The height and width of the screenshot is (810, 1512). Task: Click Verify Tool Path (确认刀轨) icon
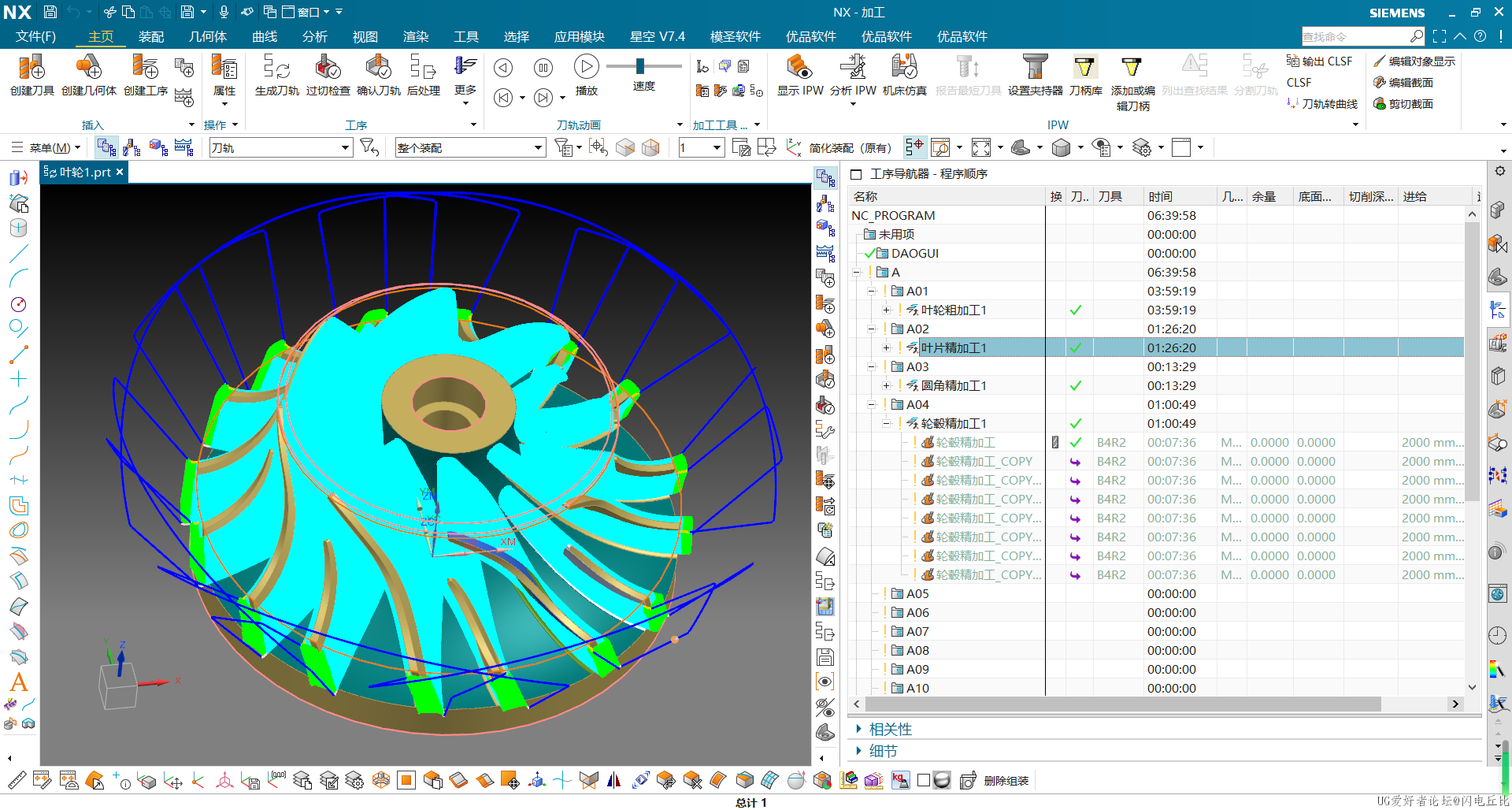pyautogui.click(x=379, y=75)
